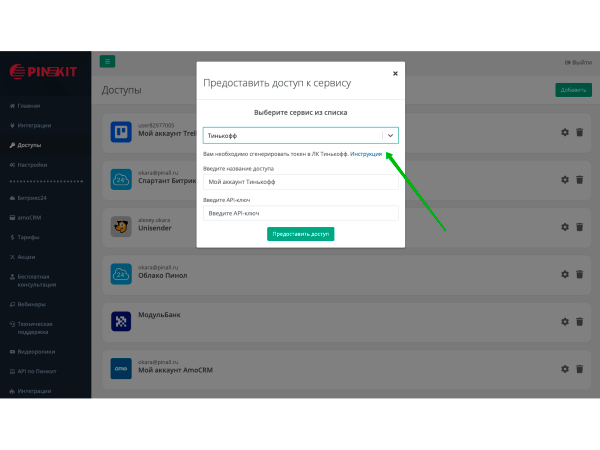Select Настройки in the sidebar menu
This screenshot has width=600, height=450.
click(32, 164)
